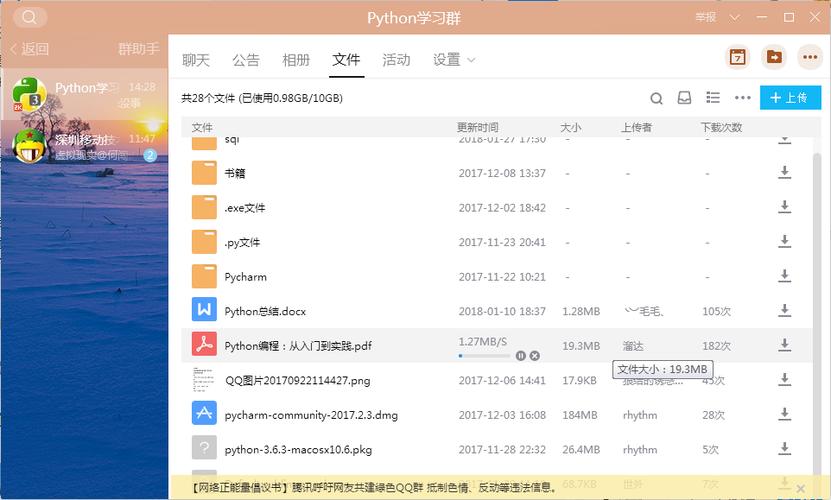Click the Python总结.docx filename
The width and height of the screenshot is (831, 500).
point(265,311)
